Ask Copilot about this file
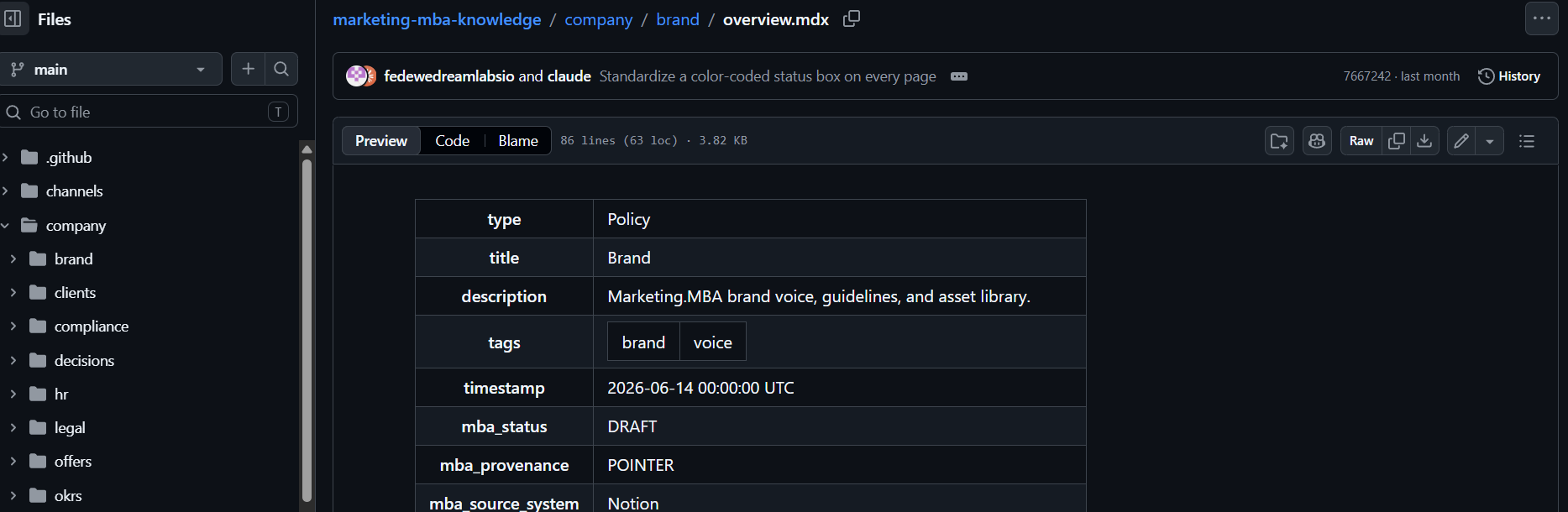 pyautogui.click(x=1317, y=141)
